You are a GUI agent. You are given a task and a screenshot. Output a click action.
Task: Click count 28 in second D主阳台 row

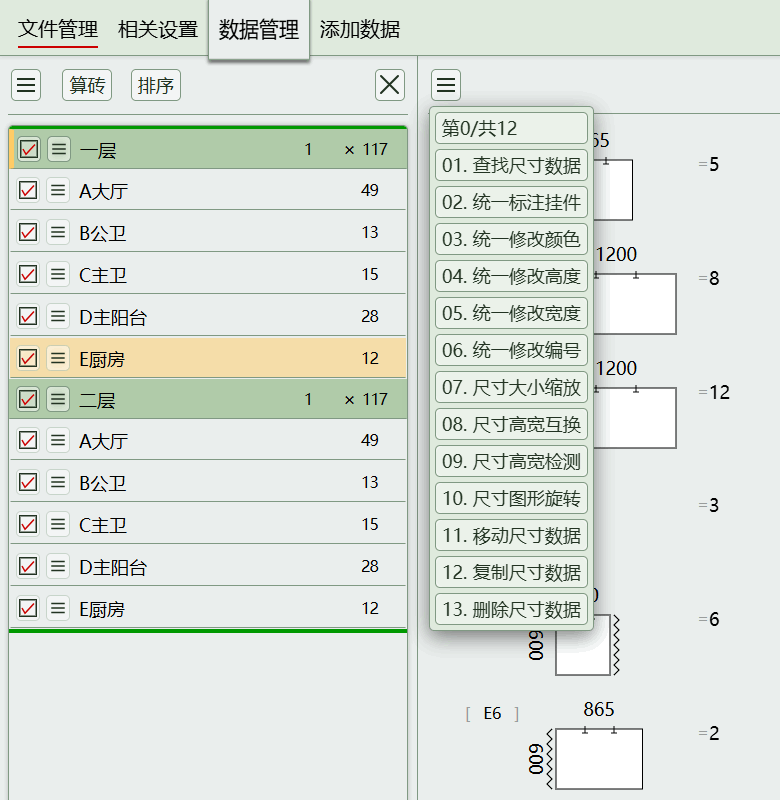coord(370,566)
